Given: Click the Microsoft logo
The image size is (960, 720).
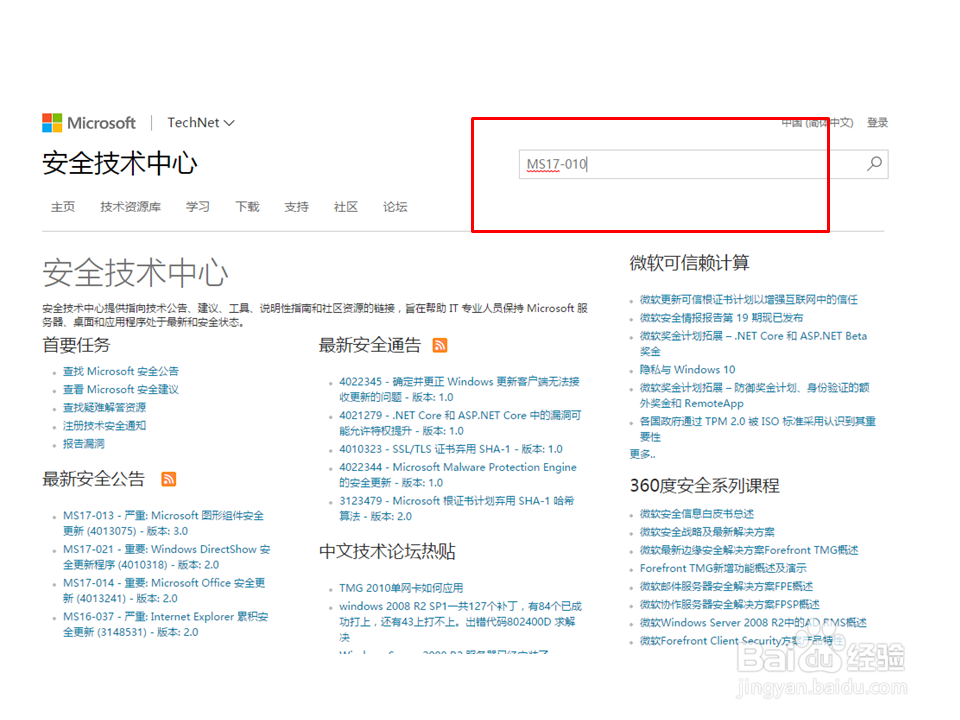Looking at the screenshot, I should point(89,123).
